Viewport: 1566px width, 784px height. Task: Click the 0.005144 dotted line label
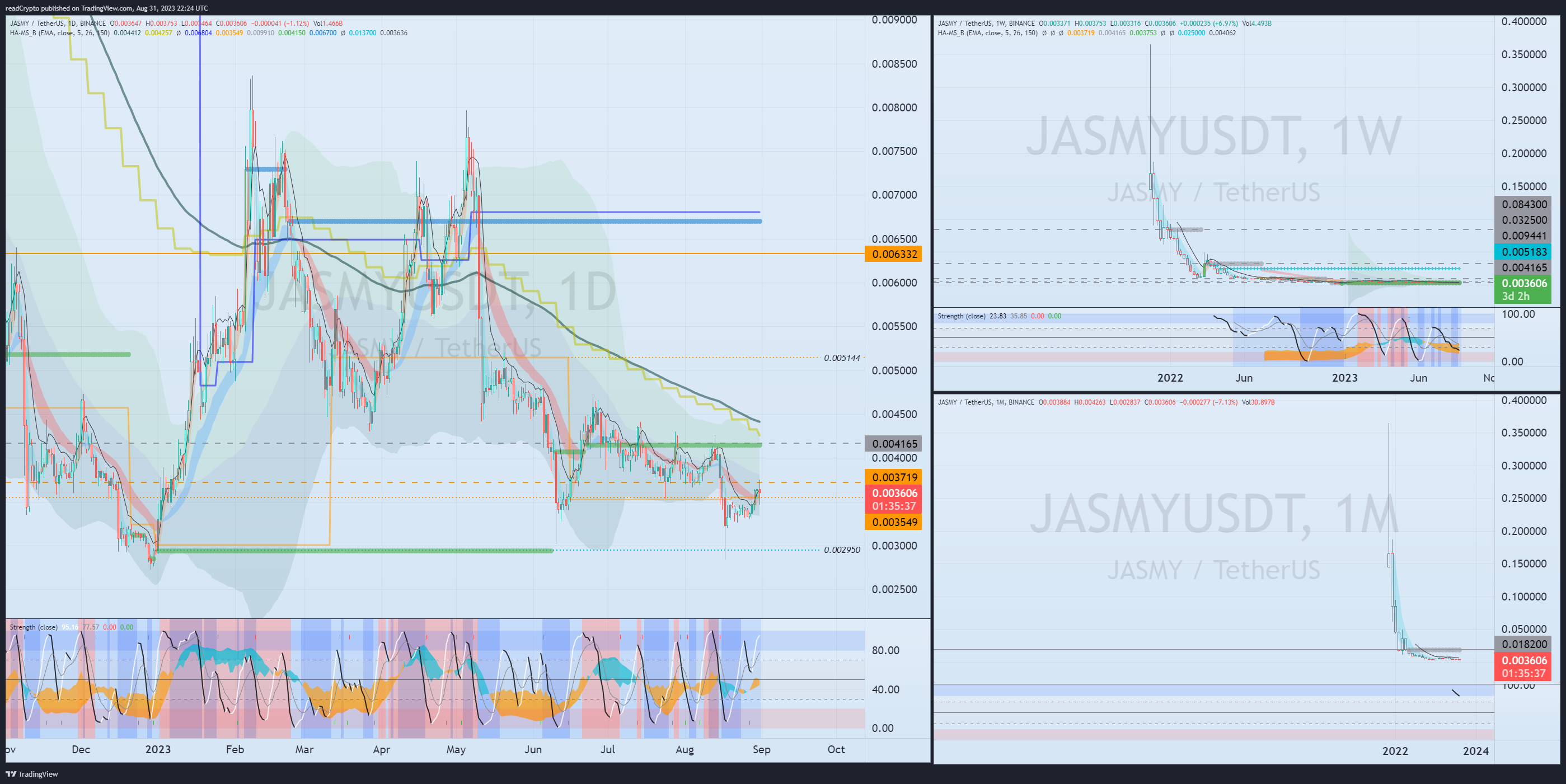[842, 358]
